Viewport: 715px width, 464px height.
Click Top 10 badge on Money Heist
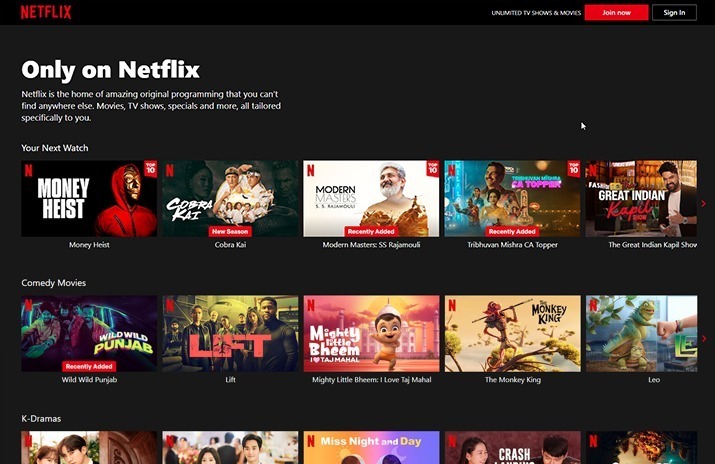150,168
